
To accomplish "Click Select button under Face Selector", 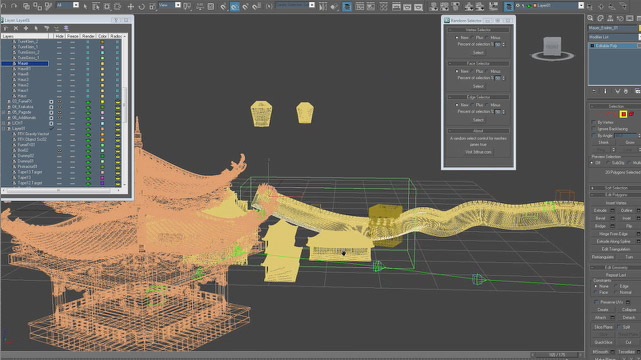I will pyautogui.click(x=478, y=86).
